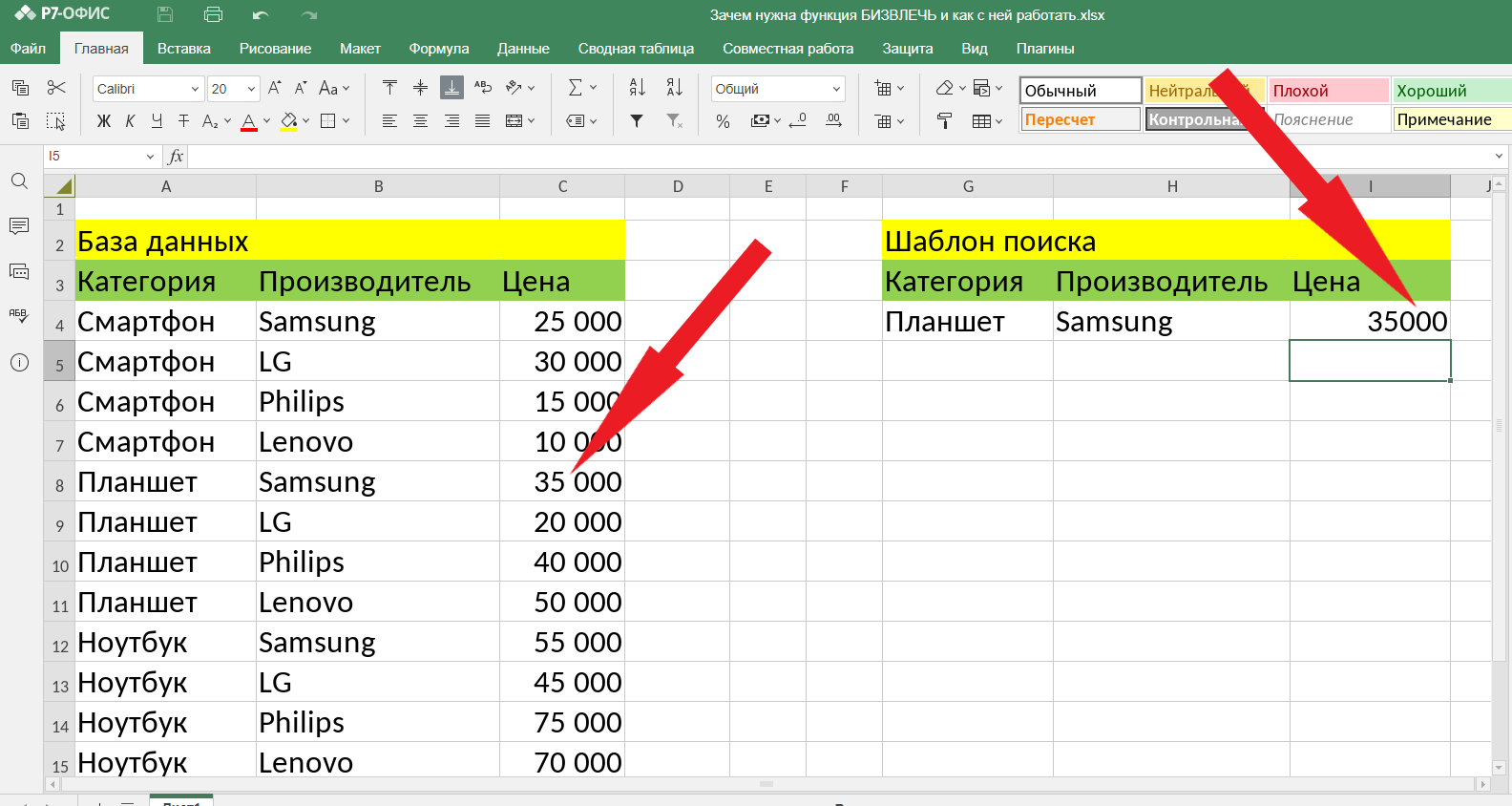Open the 'Файл' menu tab
The height and width of the screenshot is (806, 1512).
click(x=29, y=49)
